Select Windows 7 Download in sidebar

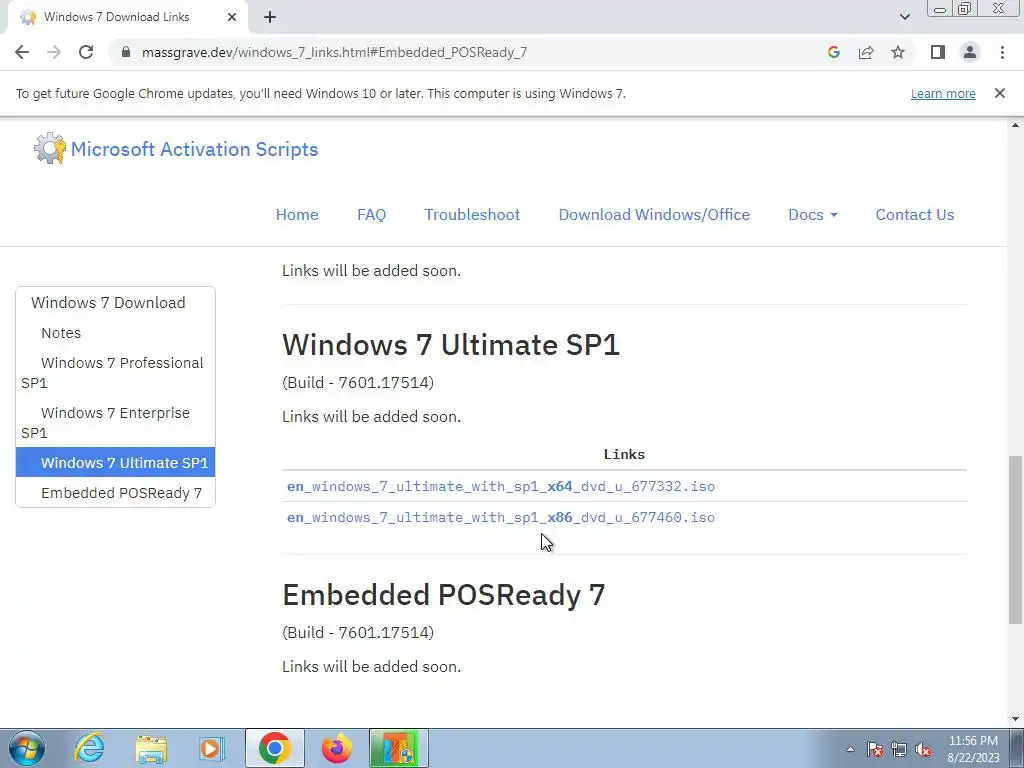click(x=108, y=302)
